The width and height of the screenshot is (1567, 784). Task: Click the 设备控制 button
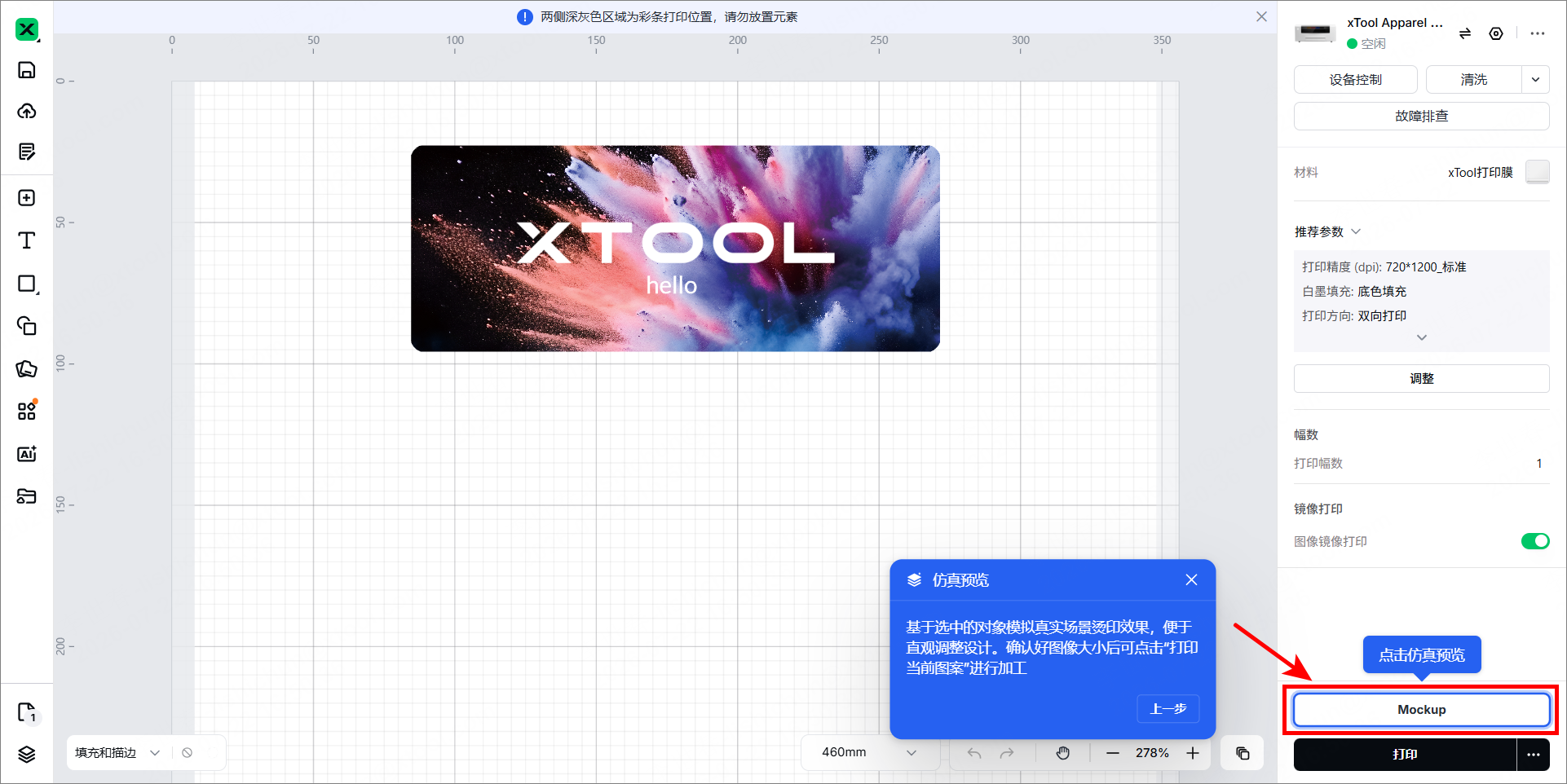tap(1356, 80)
